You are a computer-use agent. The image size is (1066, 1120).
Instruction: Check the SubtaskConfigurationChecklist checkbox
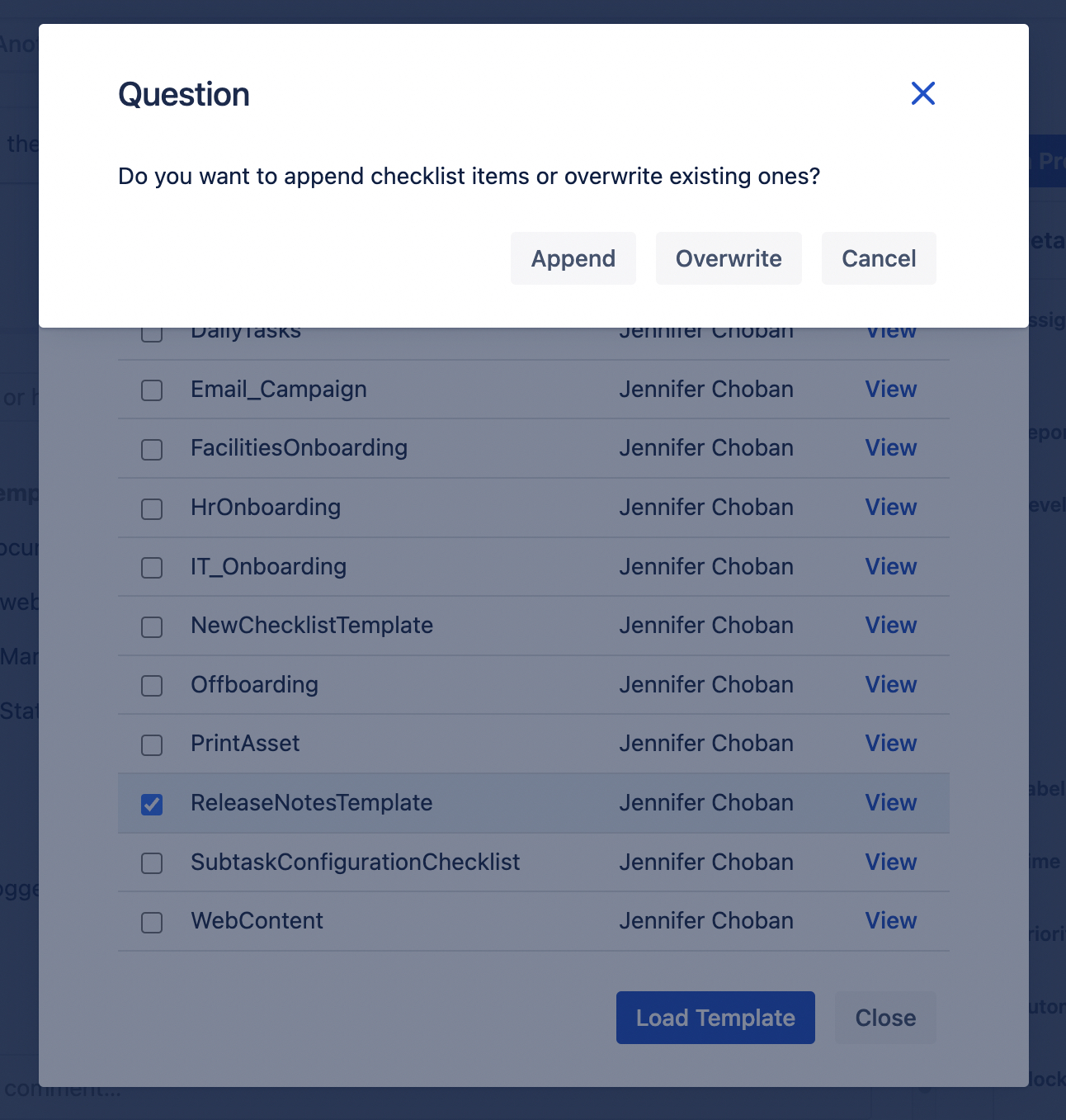152,863
